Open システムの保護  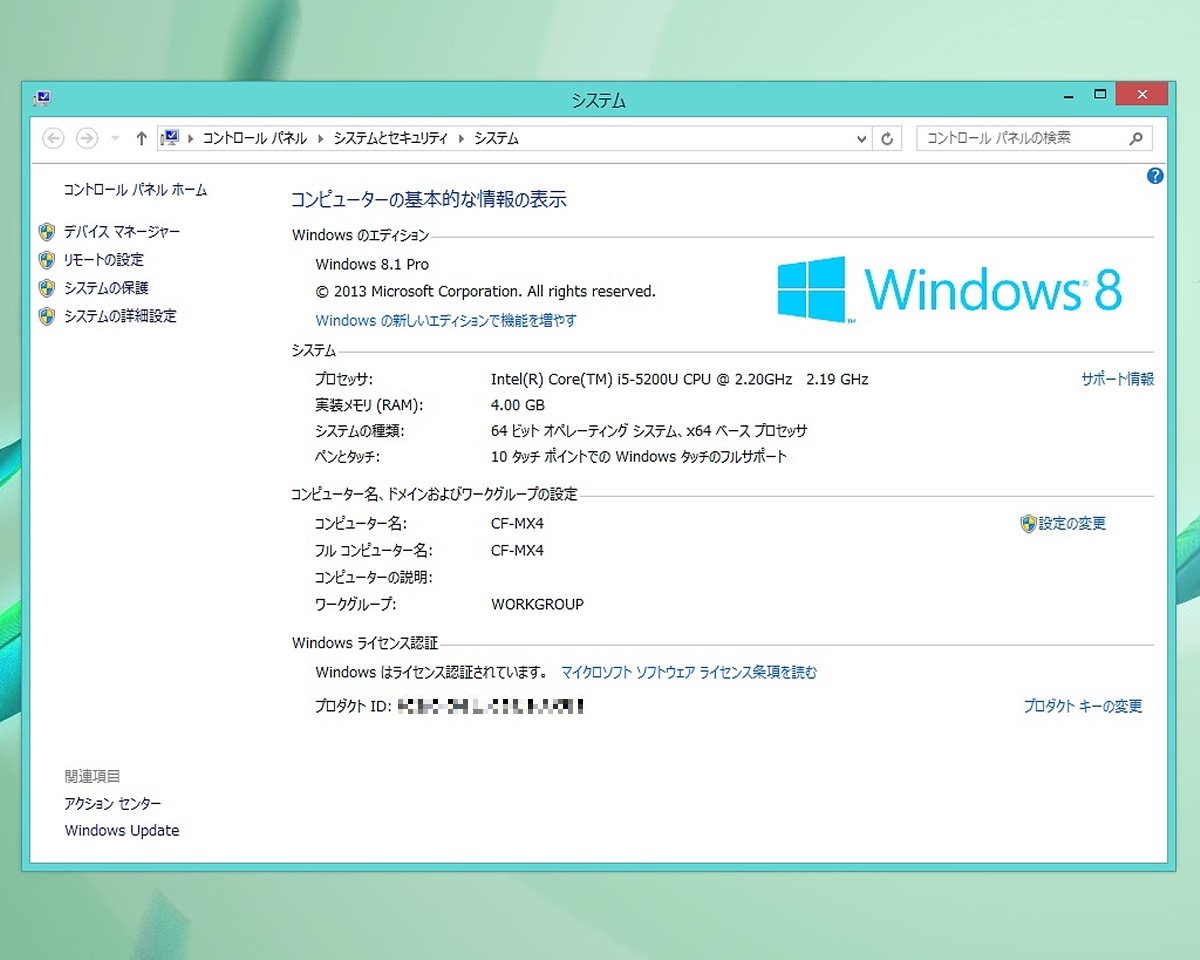click(x=106, y=287)
